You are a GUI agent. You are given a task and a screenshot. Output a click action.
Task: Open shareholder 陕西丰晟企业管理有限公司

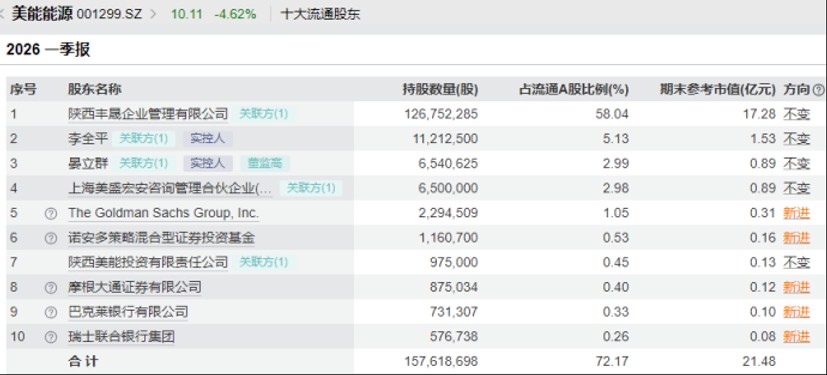148,114
